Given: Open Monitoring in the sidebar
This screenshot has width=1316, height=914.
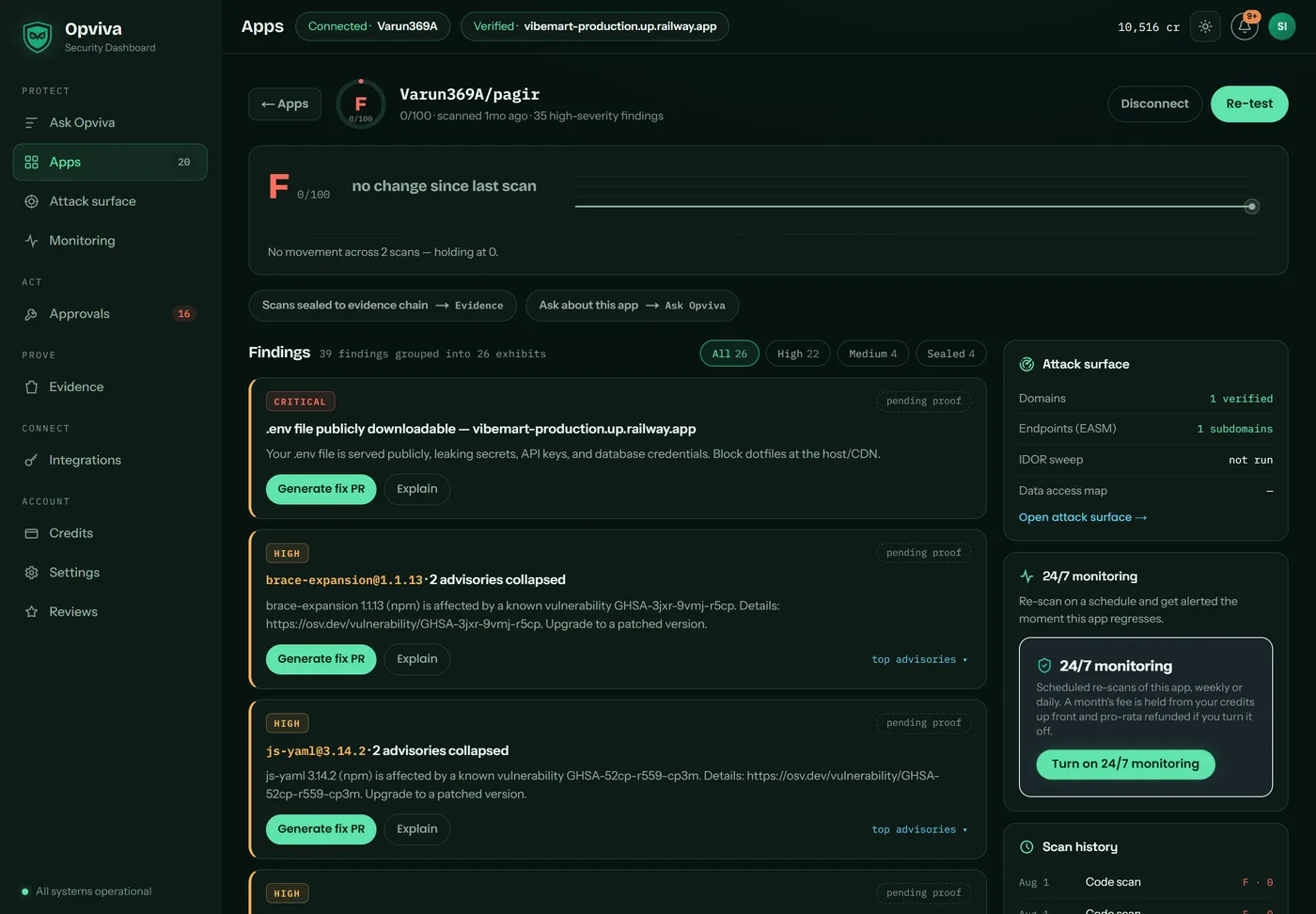Looking at the screenshot, I should [x=110, y=241].
